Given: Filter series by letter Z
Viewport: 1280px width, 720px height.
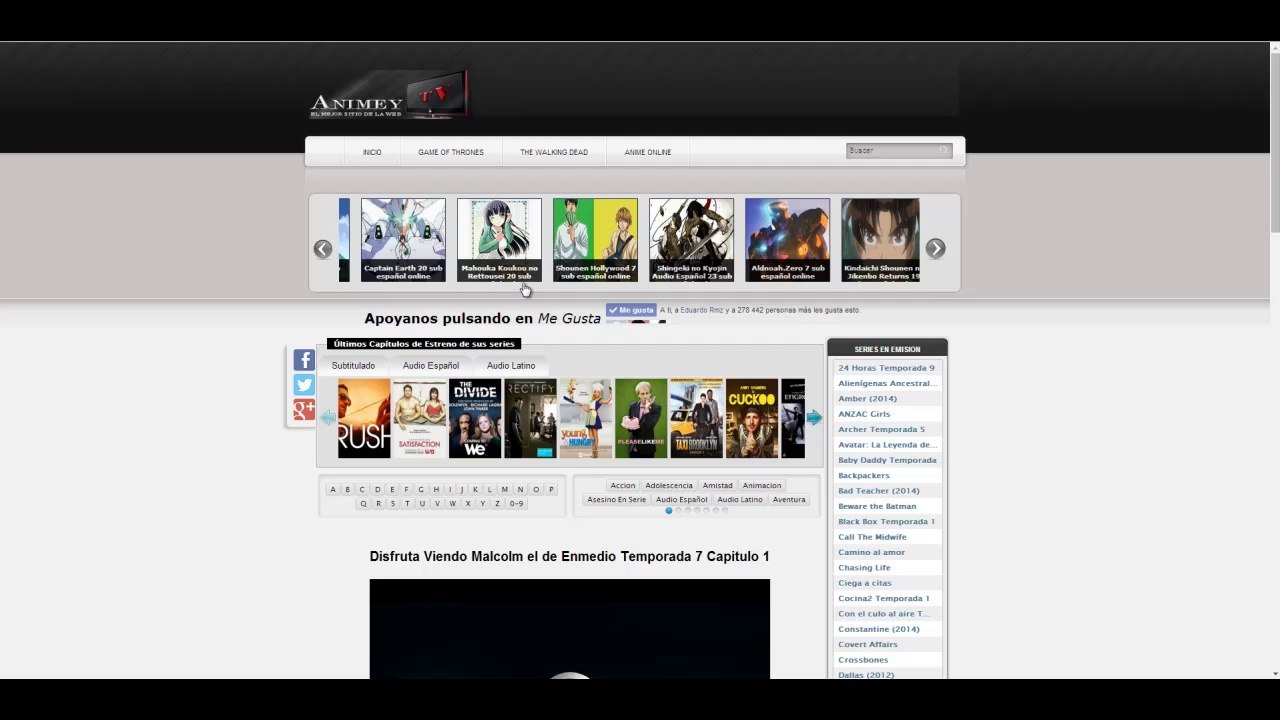Looking at the screenshot, I should coord(497,504).
